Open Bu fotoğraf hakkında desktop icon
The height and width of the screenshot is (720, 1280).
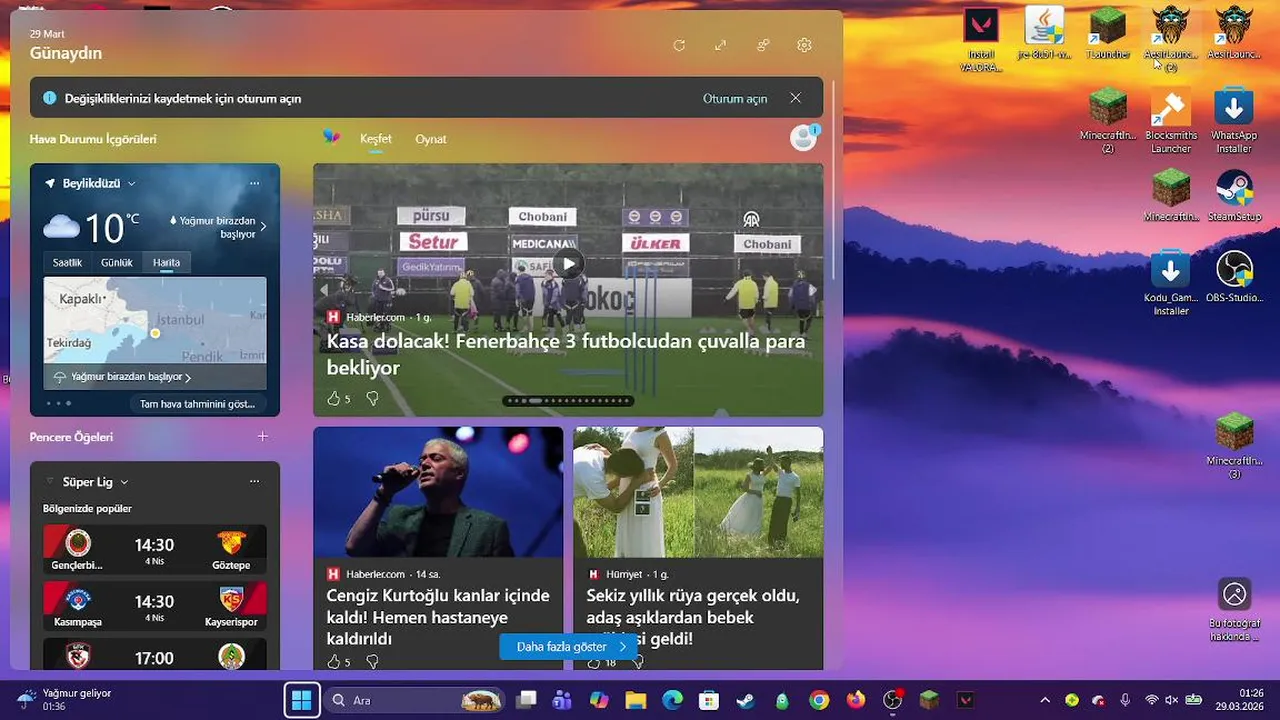1234,610
